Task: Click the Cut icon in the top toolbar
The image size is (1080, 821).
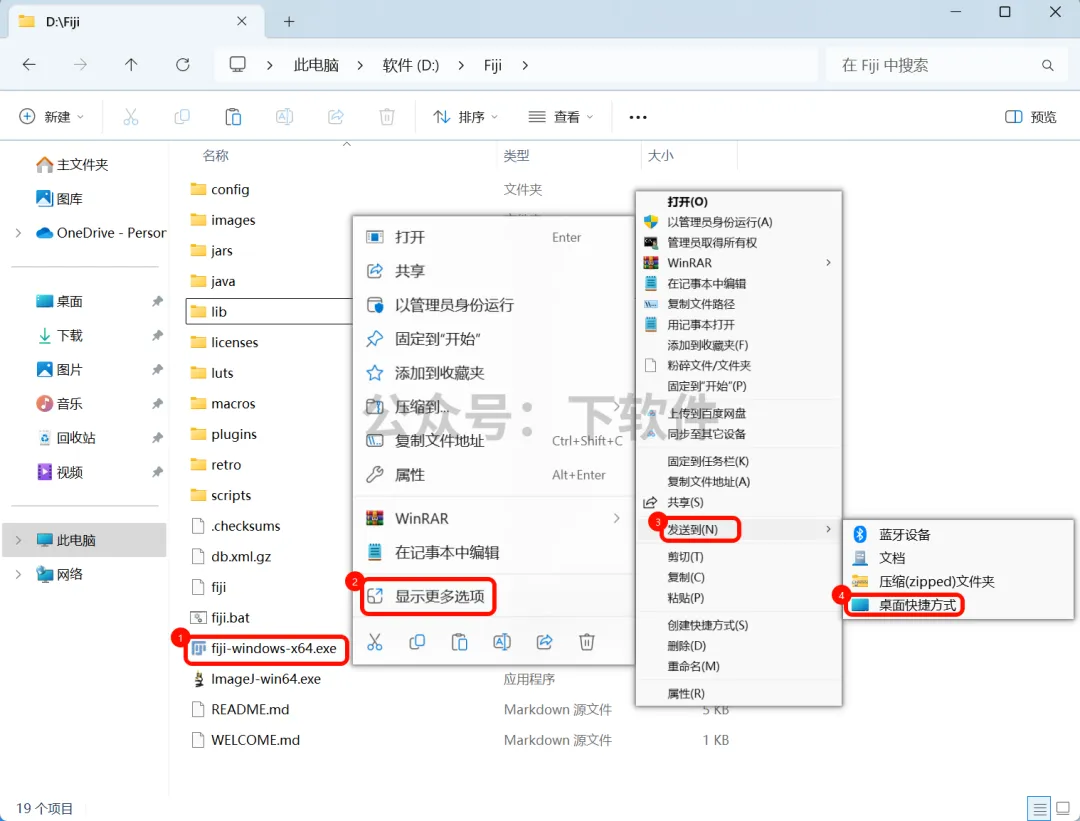Action: tap(130, 117)
